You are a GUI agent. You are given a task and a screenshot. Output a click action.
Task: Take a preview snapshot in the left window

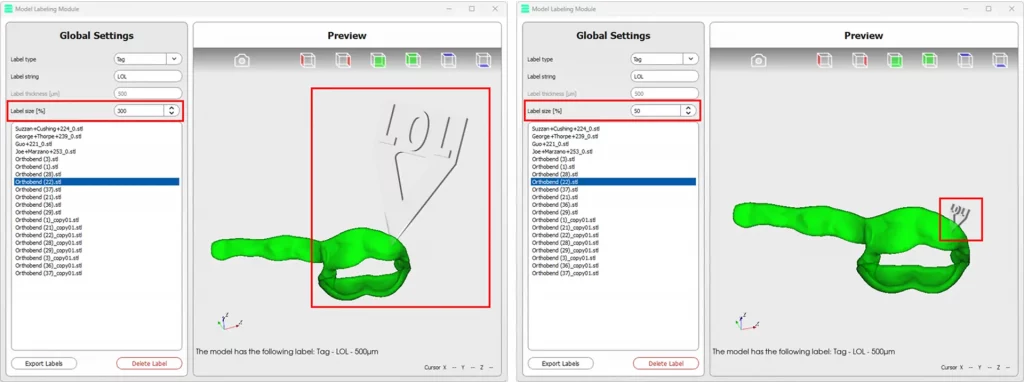point(242,61)
